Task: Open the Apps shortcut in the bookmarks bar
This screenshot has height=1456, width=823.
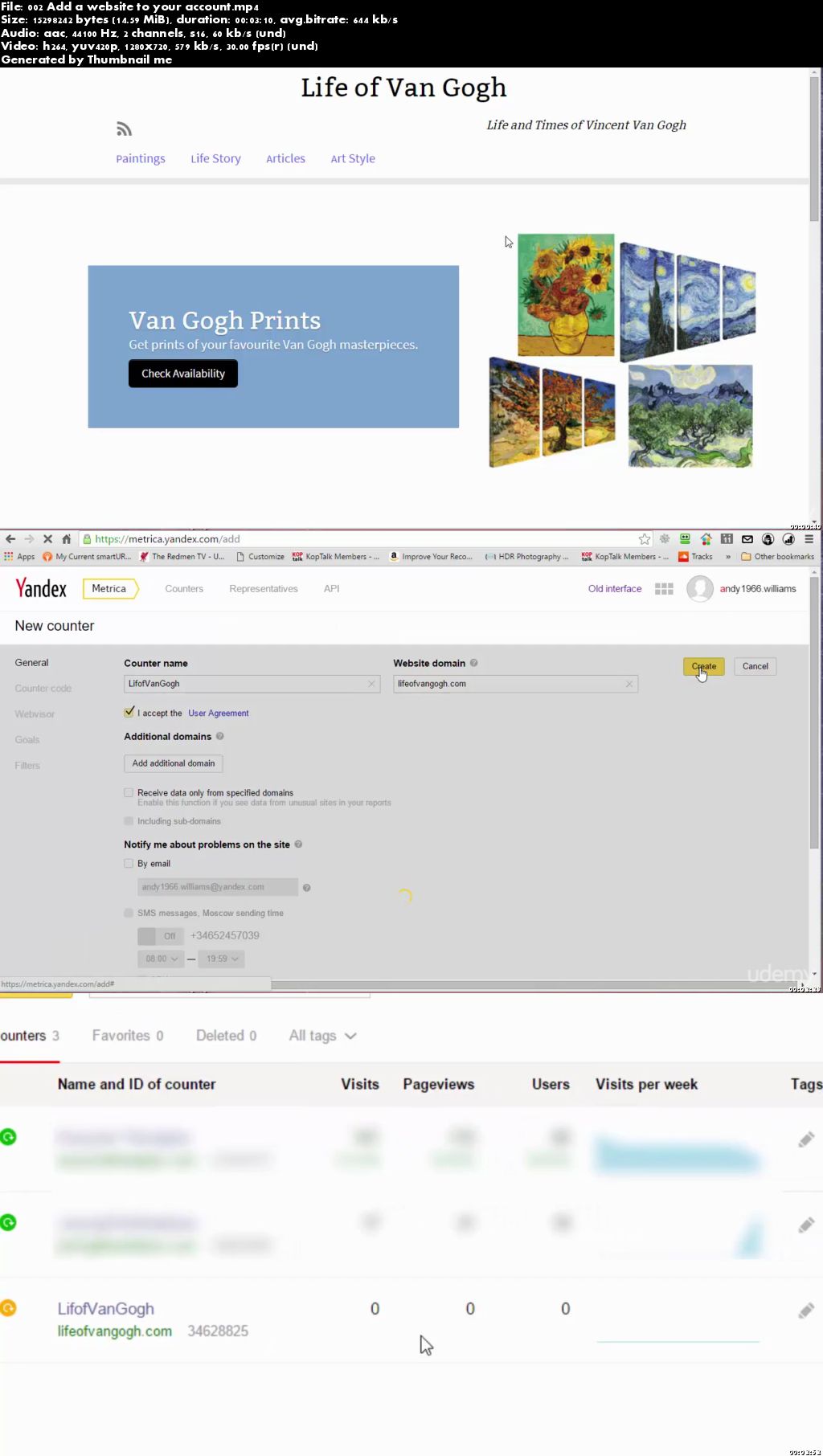Action: point(19,556)
